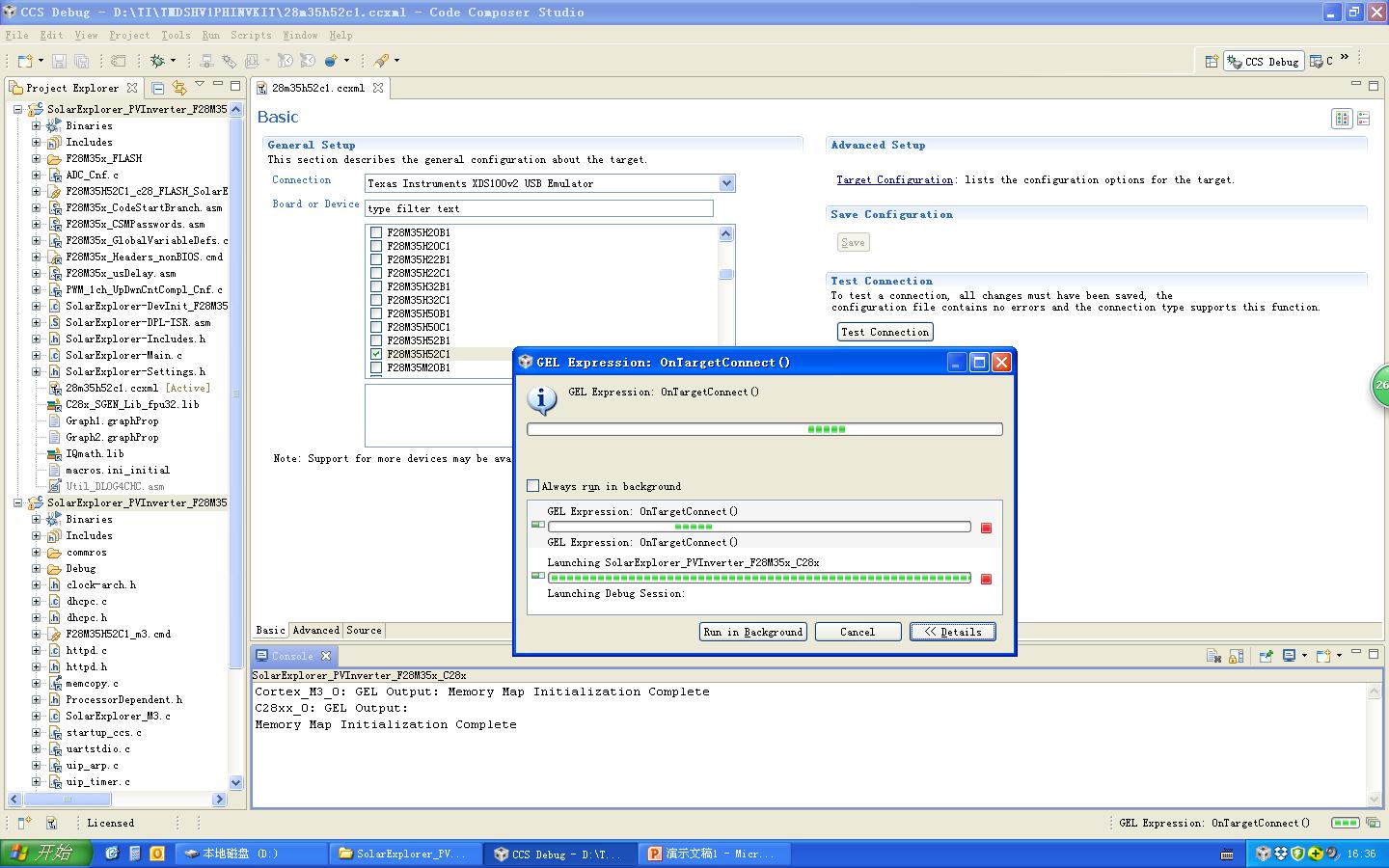Open the Scripts menu
Viewport: 1389px width, 868px height.
251,35
